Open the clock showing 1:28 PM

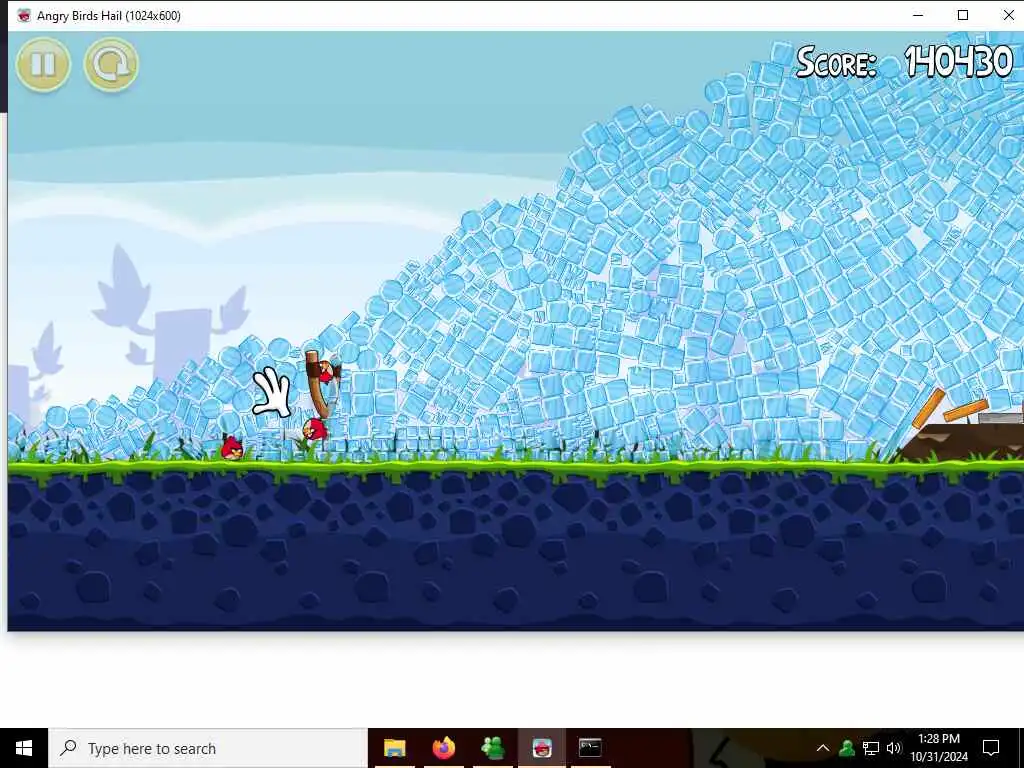(x=938, y=748)
